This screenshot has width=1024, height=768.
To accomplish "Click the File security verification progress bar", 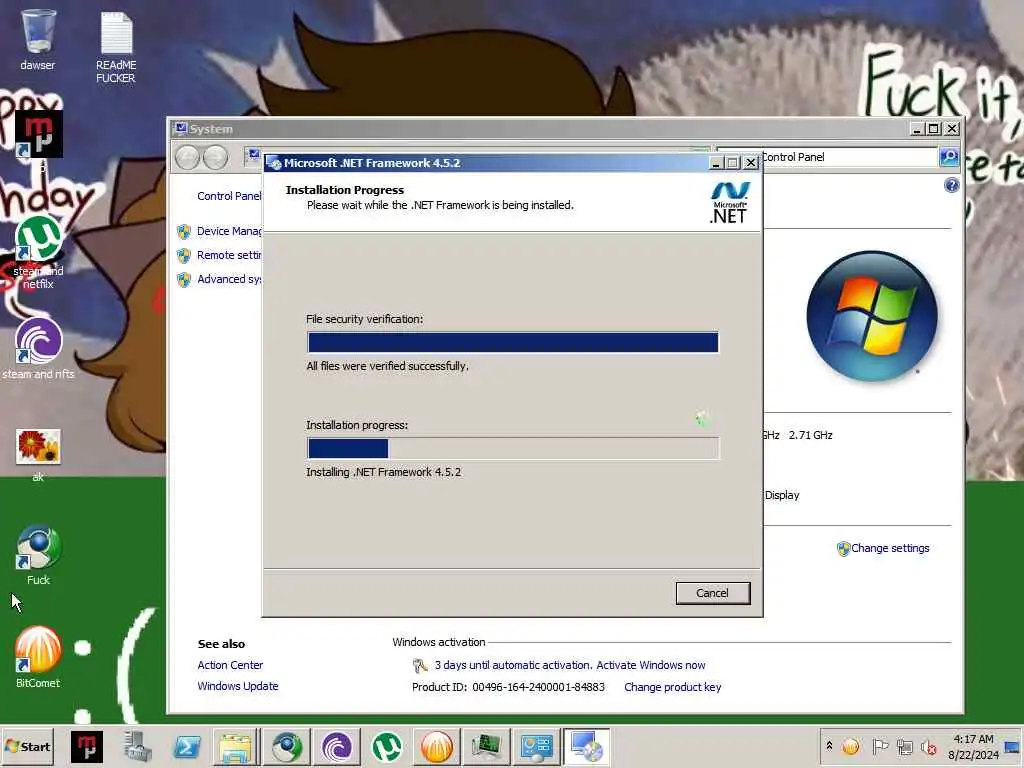I will 513,342.
